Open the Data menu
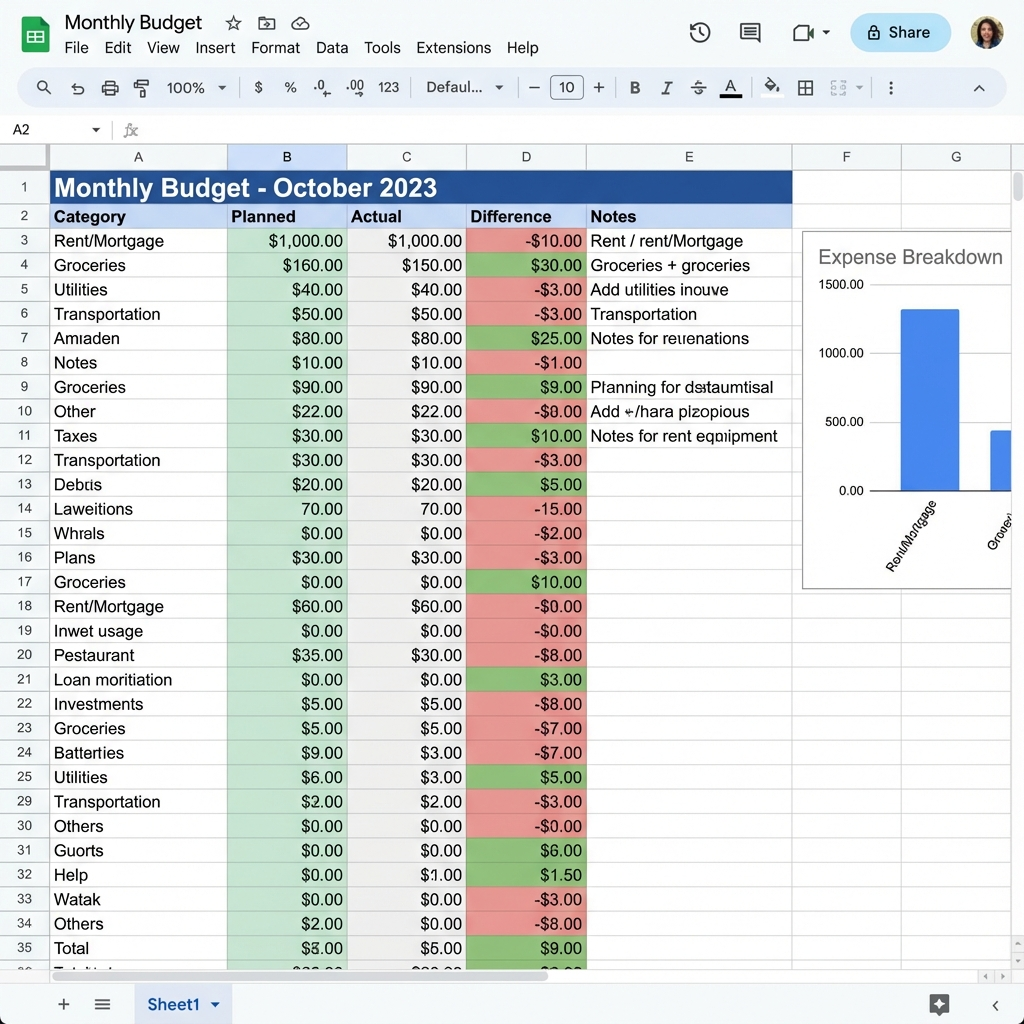Image resolution: width=1024 pixels, height=1024 pixels. point(332,48)
